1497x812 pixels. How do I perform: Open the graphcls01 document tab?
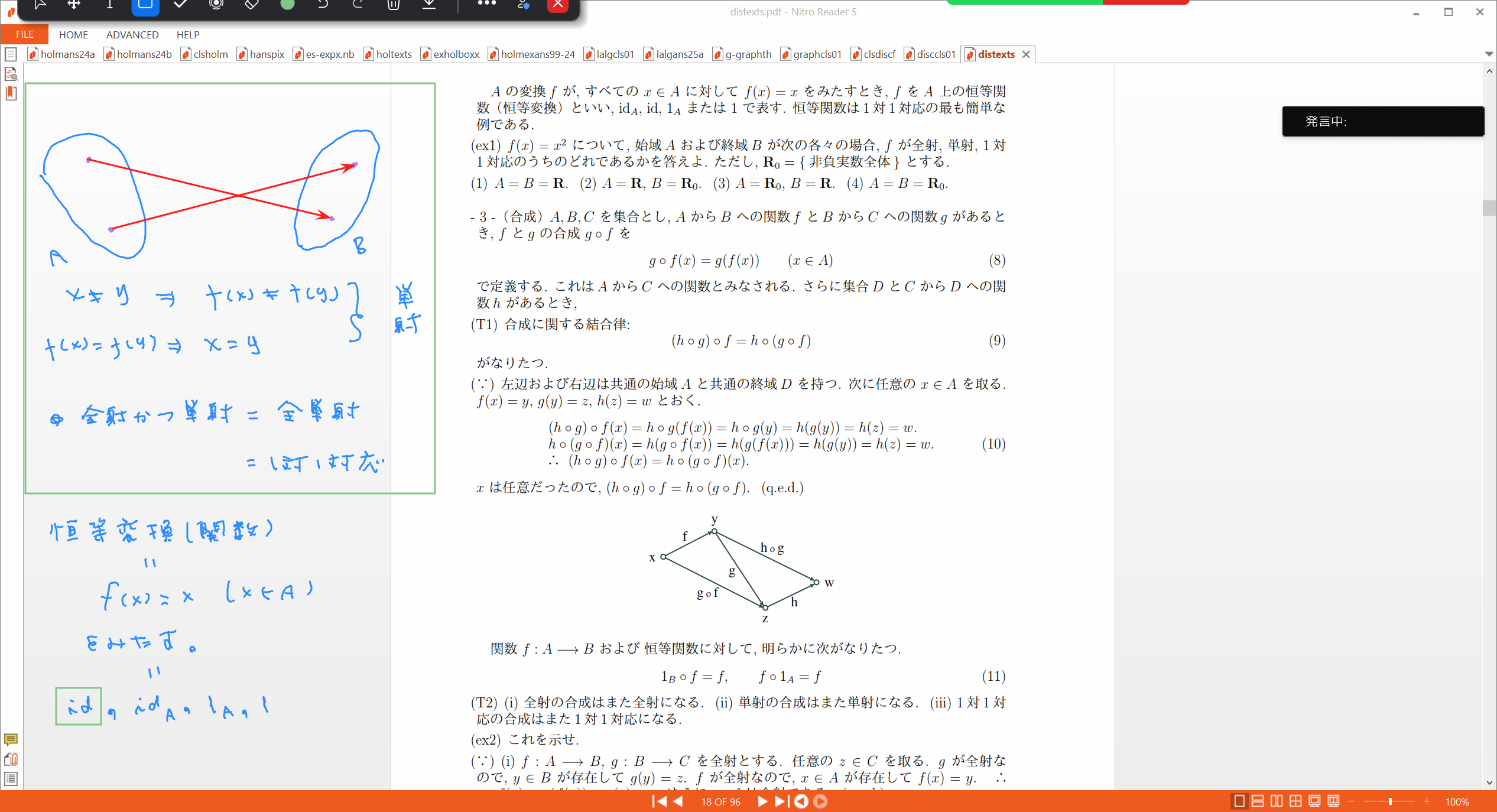pyautogui.click(x=811, y=54)
